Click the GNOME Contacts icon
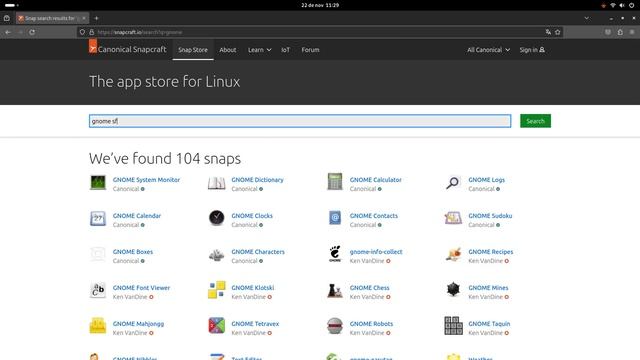The height and width of the screenshot is (360, 640). tap(335, 218)
